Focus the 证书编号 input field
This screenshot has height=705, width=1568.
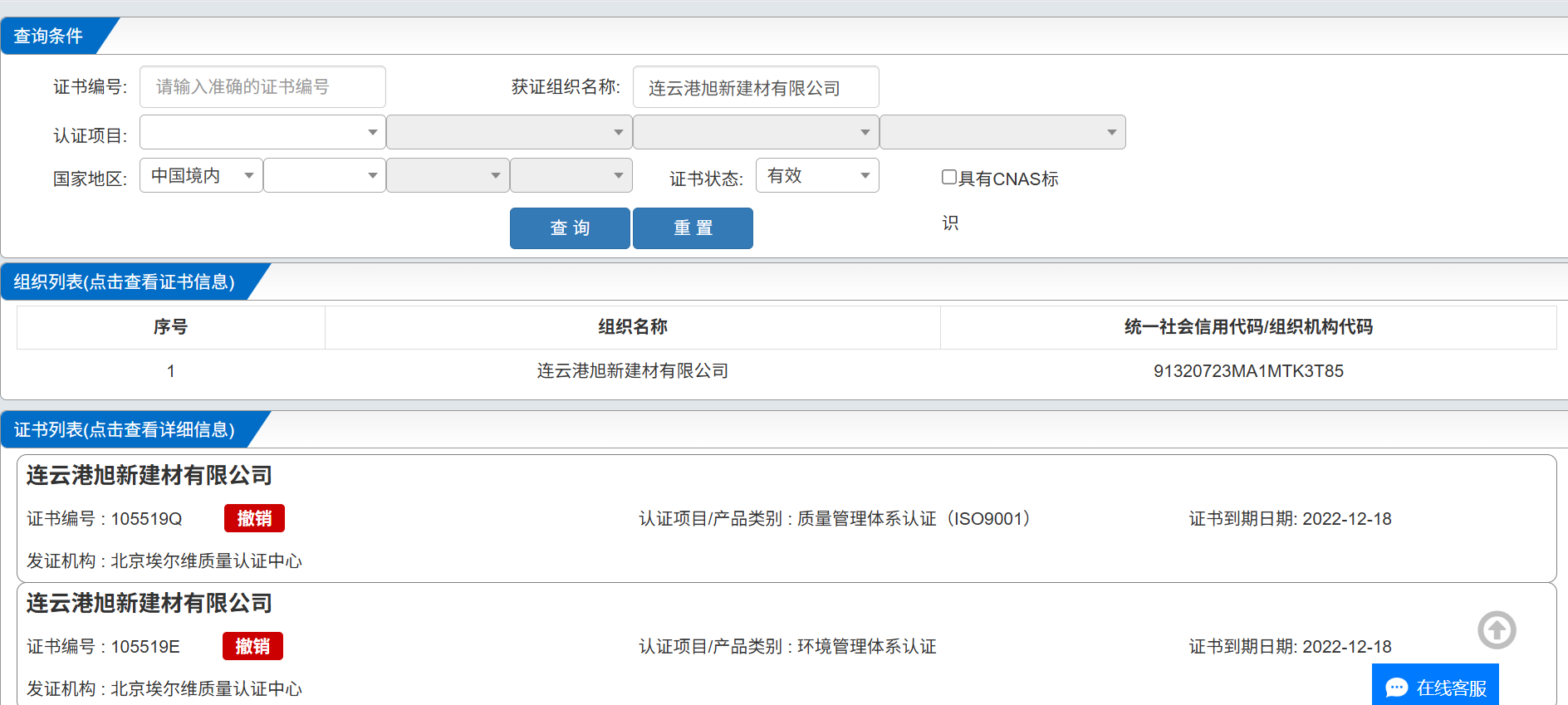coord(262,87)
